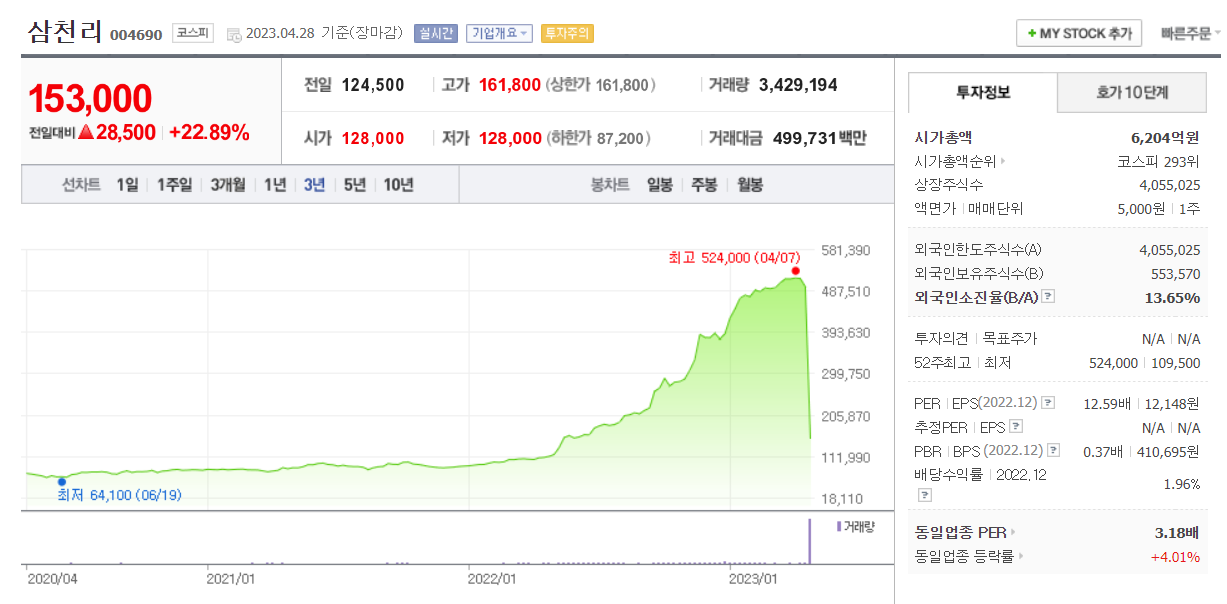The image size is (1227, 604).
Task: Select 1주일 line chart period
Action: (174, 184)
